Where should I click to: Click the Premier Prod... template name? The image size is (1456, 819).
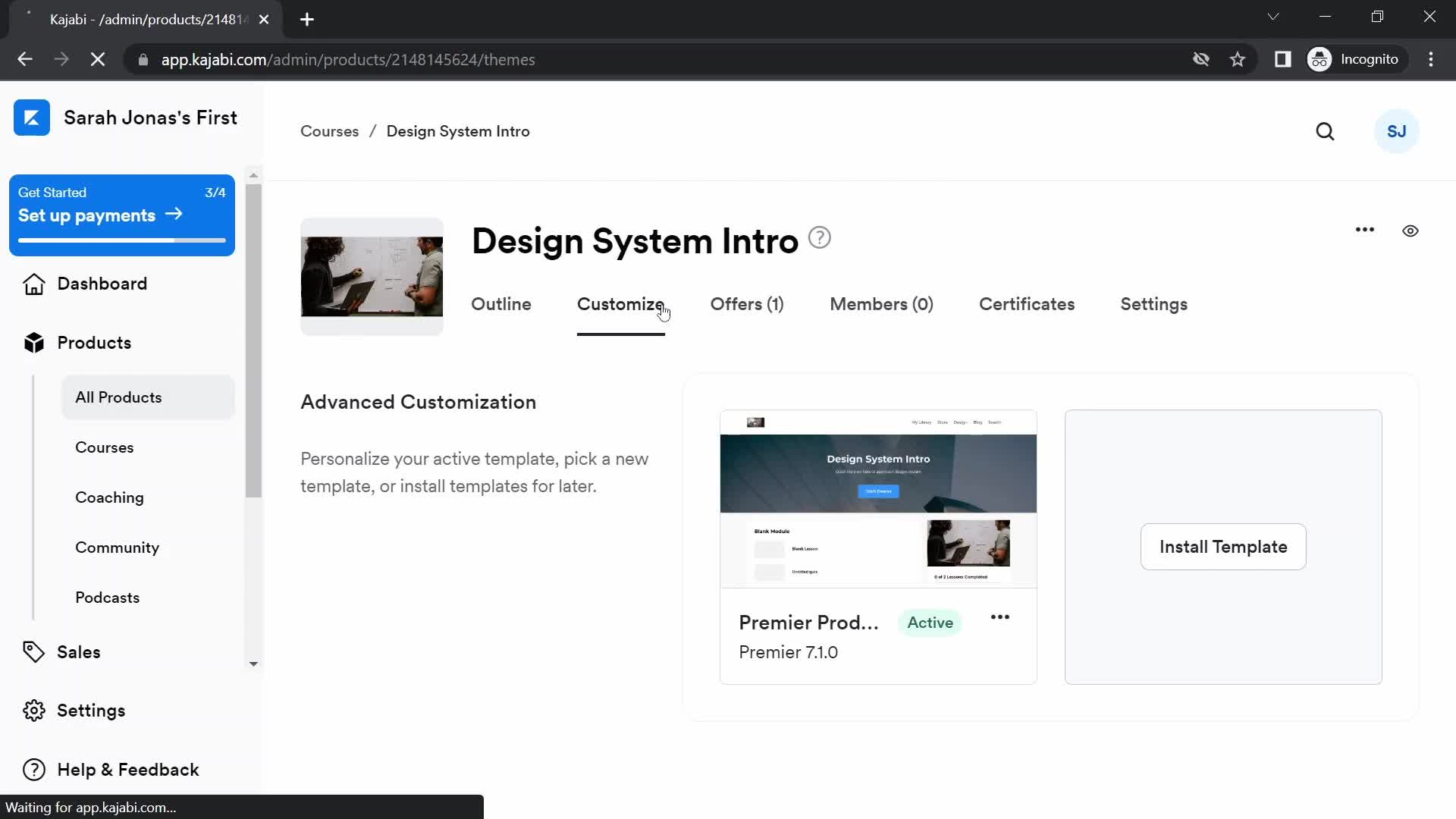click(808, 623)
